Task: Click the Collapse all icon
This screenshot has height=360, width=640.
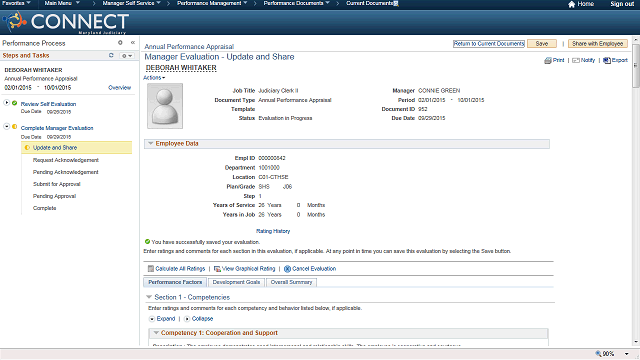Action: pos(187,319)
